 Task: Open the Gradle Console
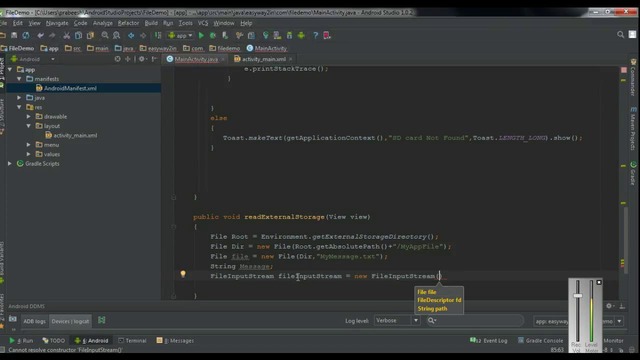pyautogui.click(x=540, y=340)
